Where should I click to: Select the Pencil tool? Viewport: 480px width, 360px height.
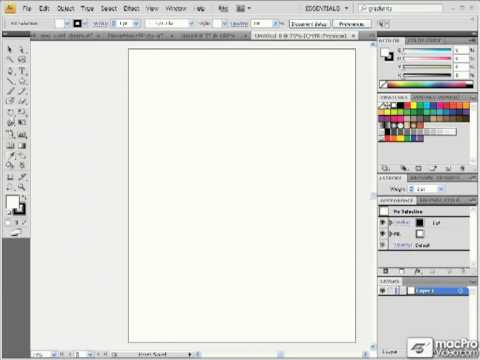tap(22, 91)
